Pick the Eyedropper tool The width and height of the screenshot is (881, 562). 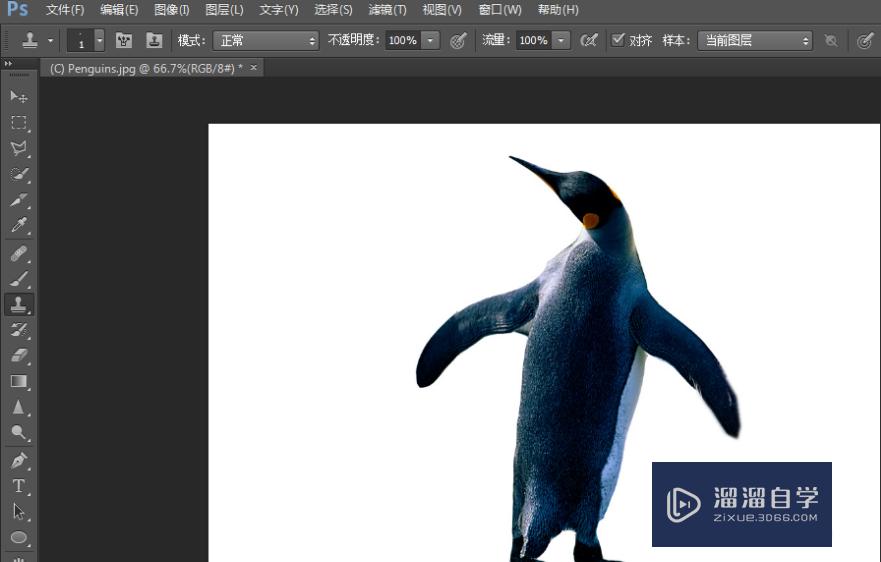(19, 227)
